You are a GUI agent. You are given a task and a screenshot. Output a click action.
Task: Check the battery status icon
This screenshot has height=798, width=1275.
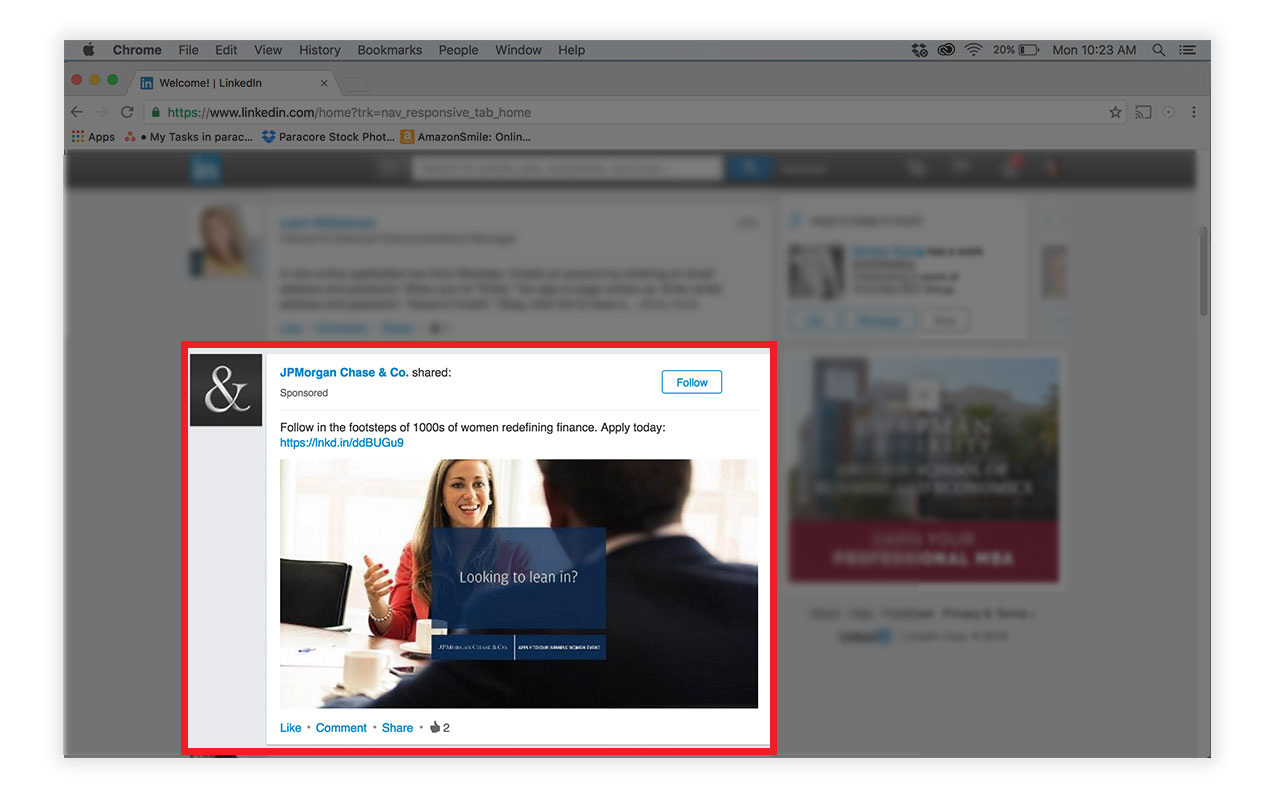pos(1030,50)
